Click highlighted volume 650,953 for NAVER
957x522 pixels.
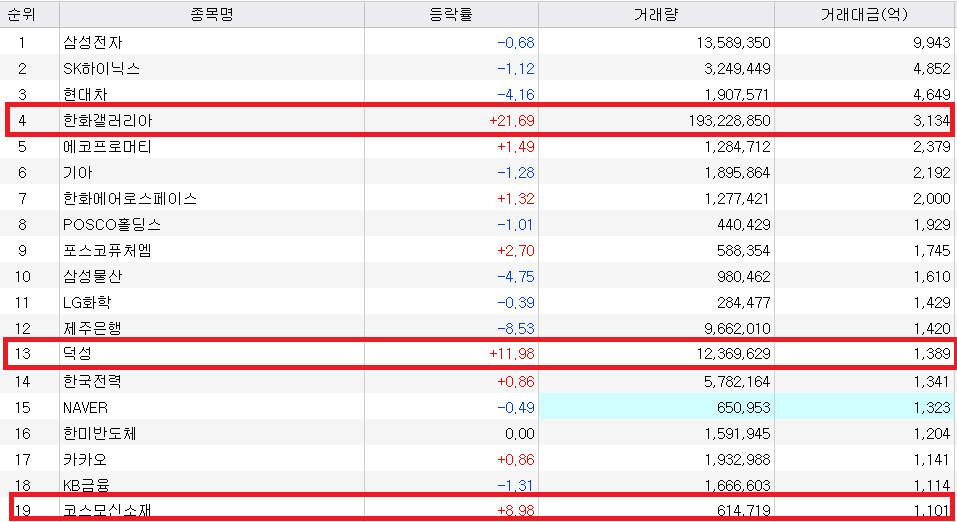click(x=743, y=408)
